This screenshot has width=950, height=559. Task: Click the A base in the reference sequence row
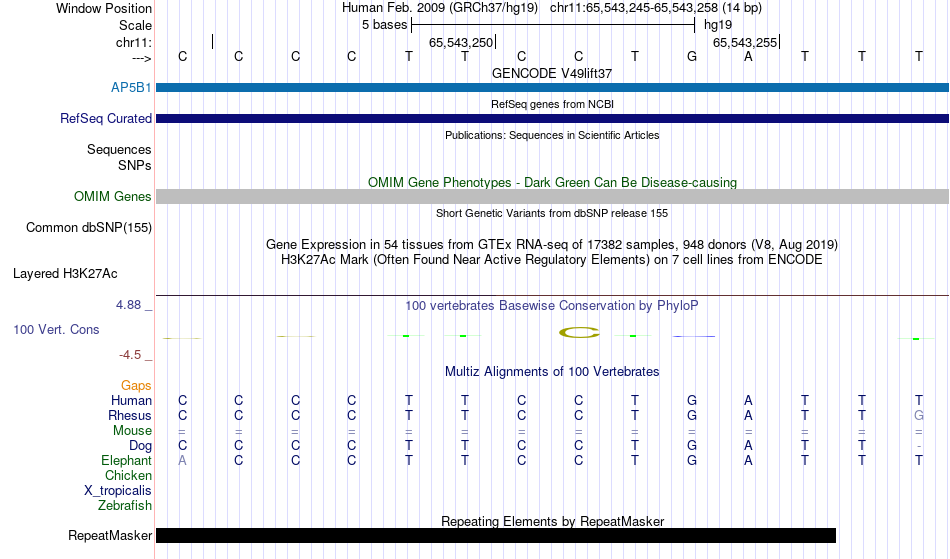click(x=748, y=57)
